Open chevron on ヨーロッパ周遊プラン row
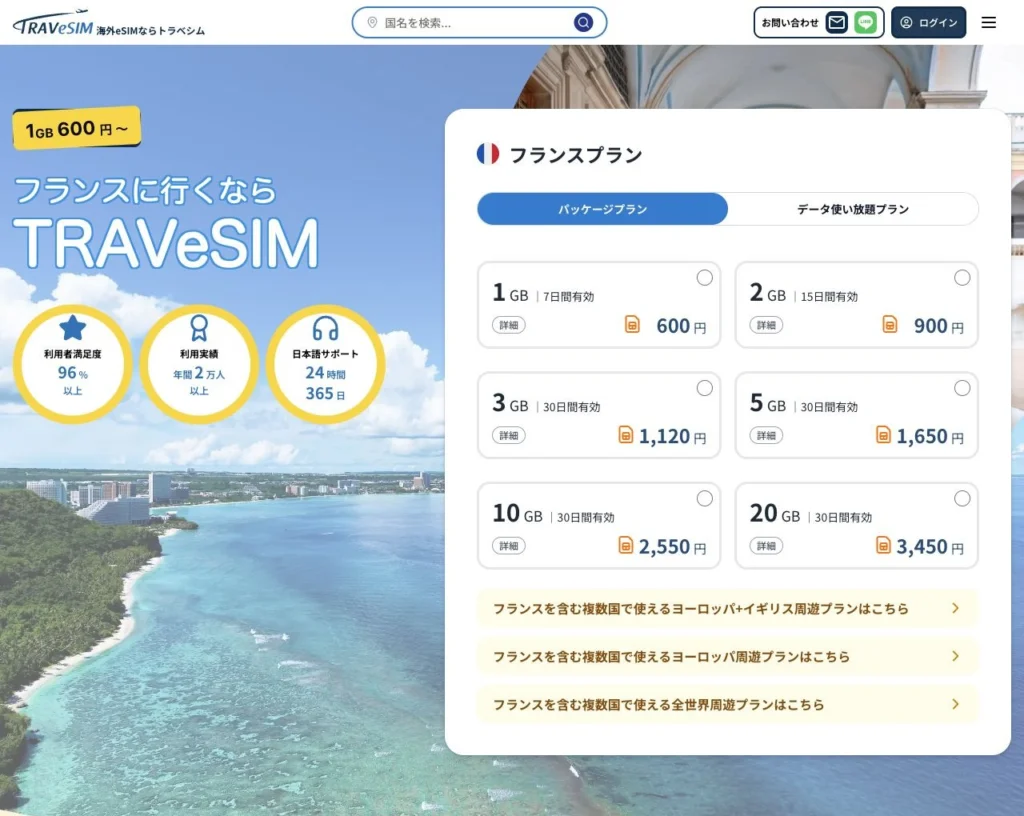Viewport: 1024px width, 816px height. coord(955,656)
